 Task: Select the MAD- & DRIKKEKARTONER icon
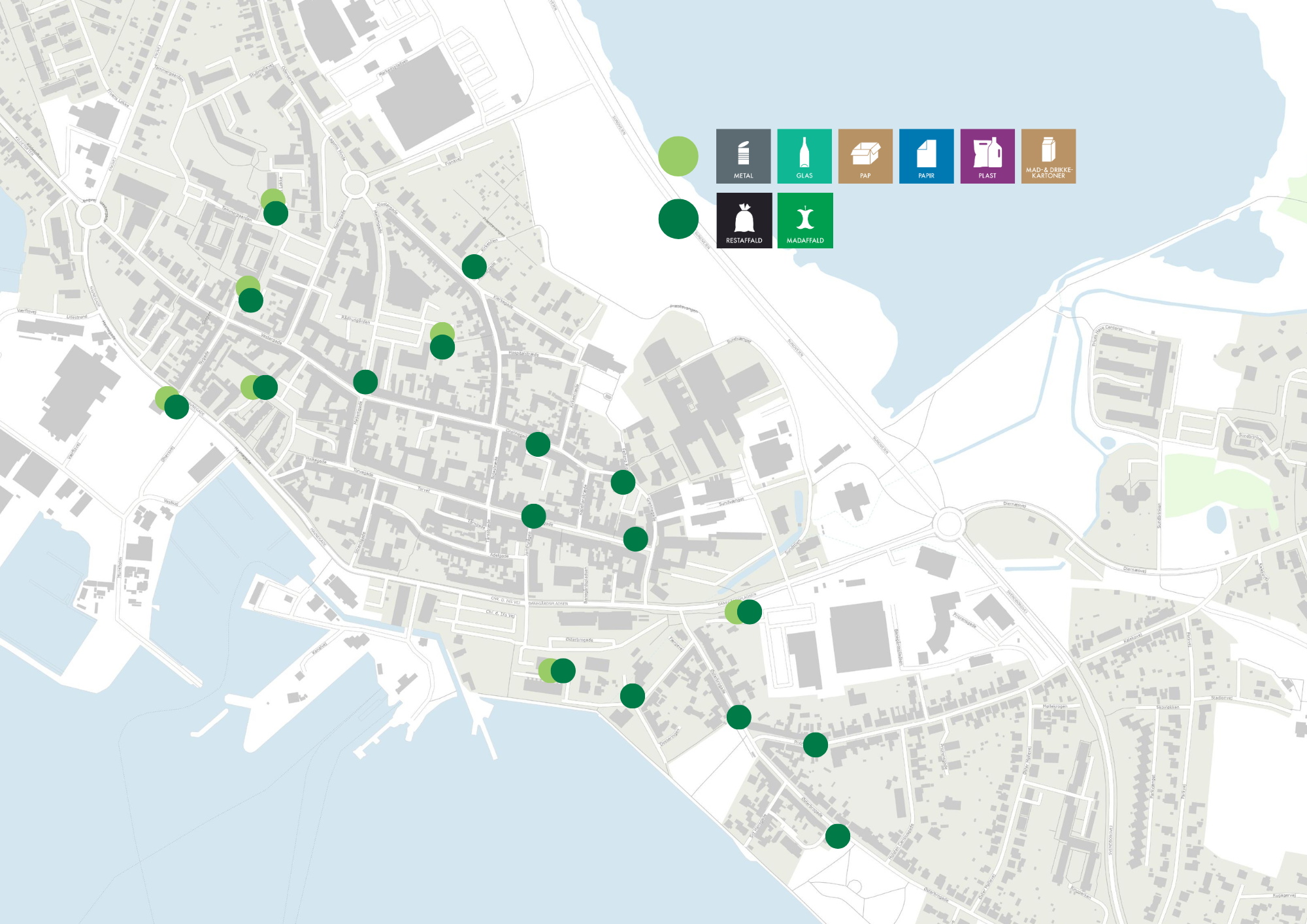tap(1048, 156)
